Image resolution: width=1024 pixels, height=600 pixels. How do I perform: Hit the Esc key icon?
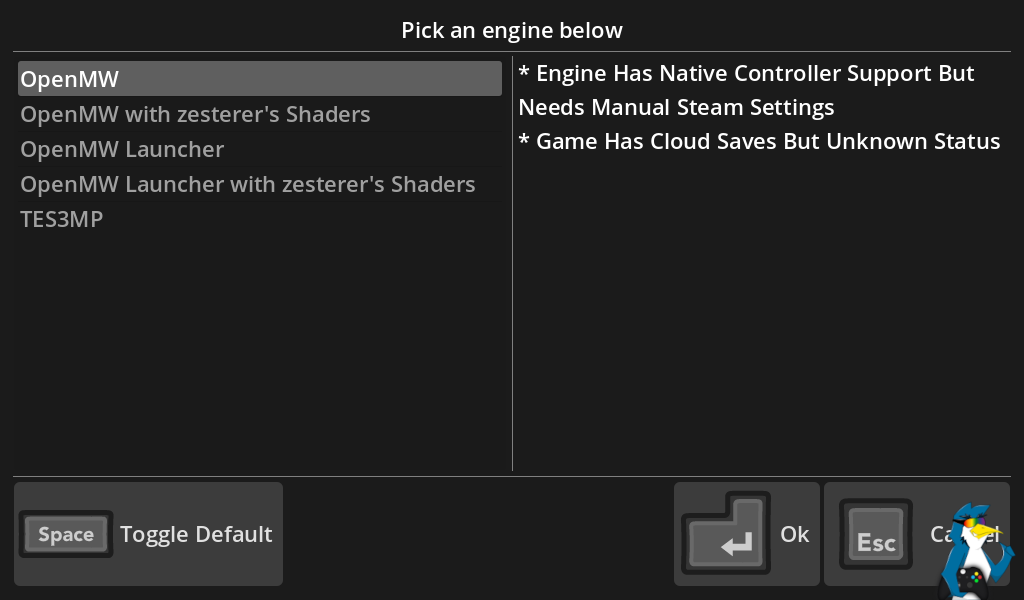875,536
